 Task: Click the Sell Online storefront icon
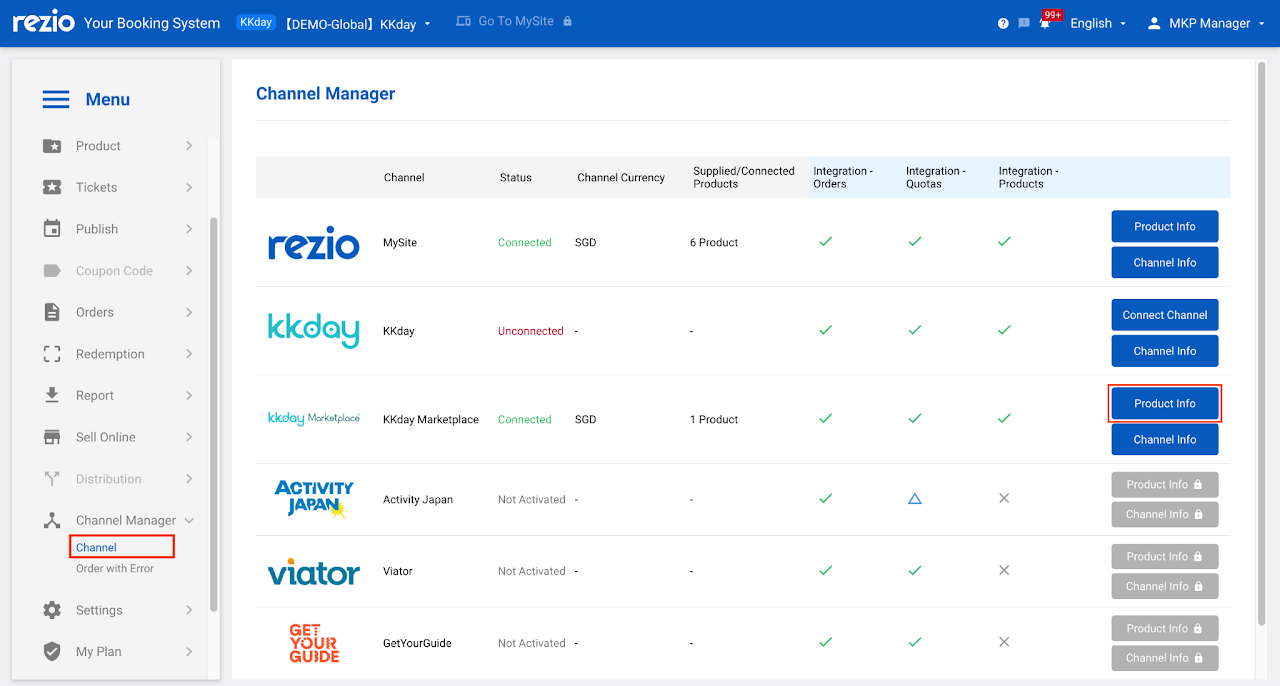coord(52,437)
